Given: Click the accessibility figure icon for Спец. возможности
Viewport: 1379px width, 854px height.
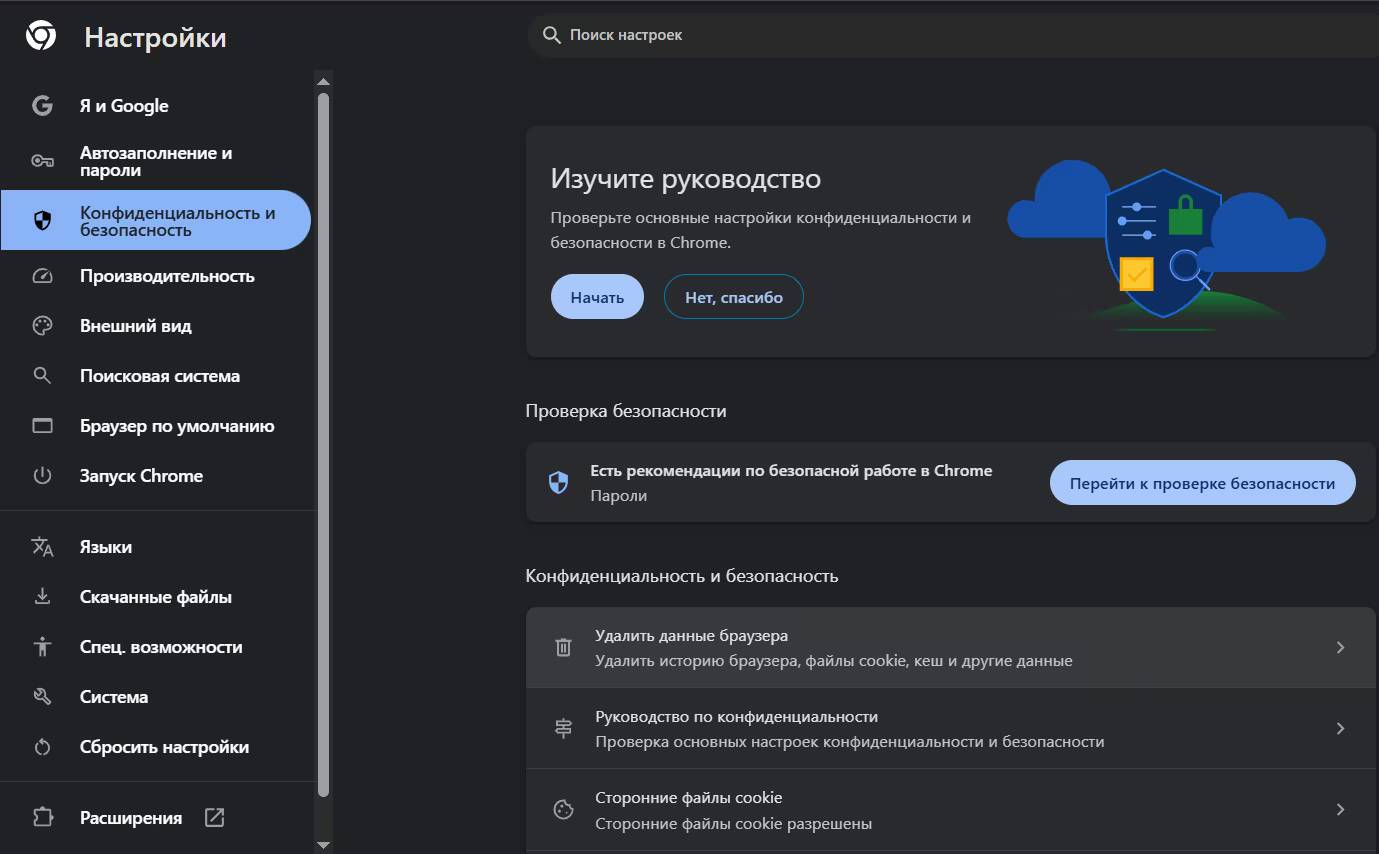Looking at the screenshot, I should [x=42, y=647].
